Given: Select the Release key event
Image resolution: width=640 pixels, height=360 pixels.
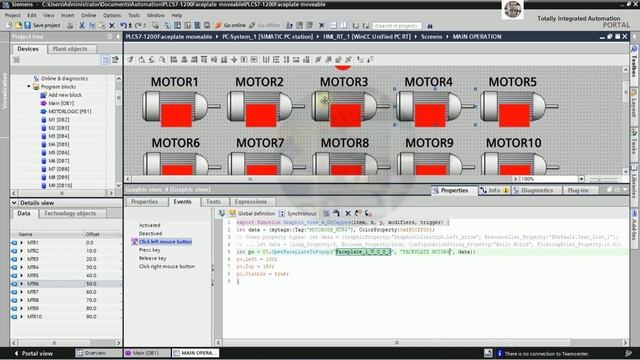Looking at the screenshot, I should click(x=152, y=258).
